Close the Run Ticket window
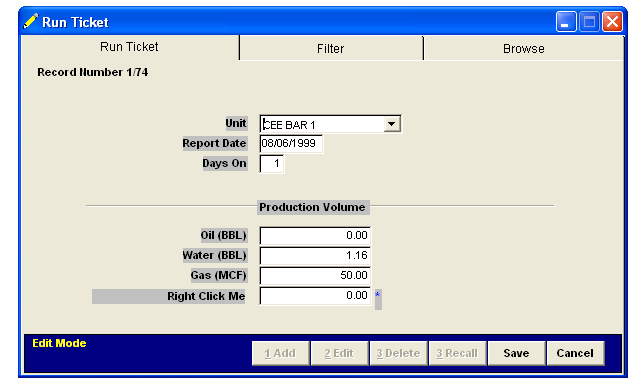Image resolution: width=638 pixels, height=391 pixels. point(612,21)
